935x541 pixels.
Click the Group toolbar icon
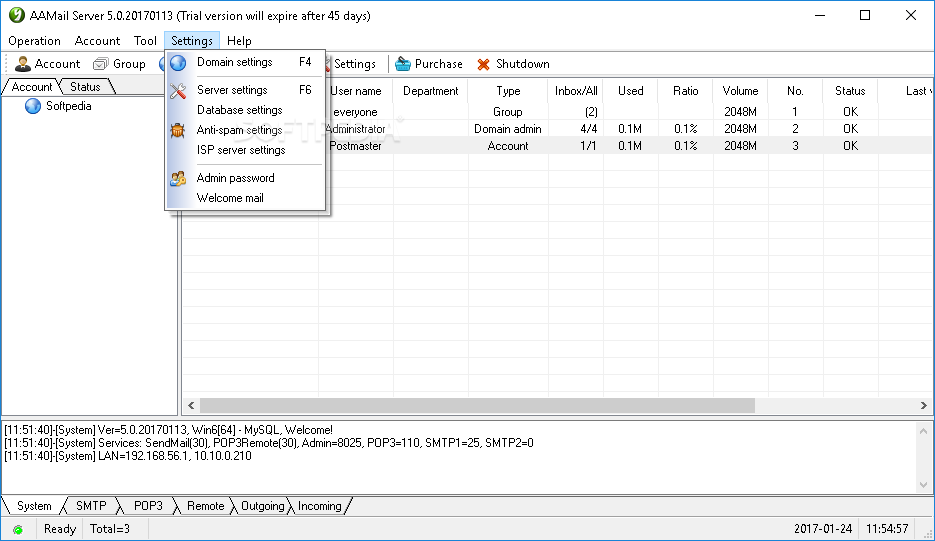(101, 64)
